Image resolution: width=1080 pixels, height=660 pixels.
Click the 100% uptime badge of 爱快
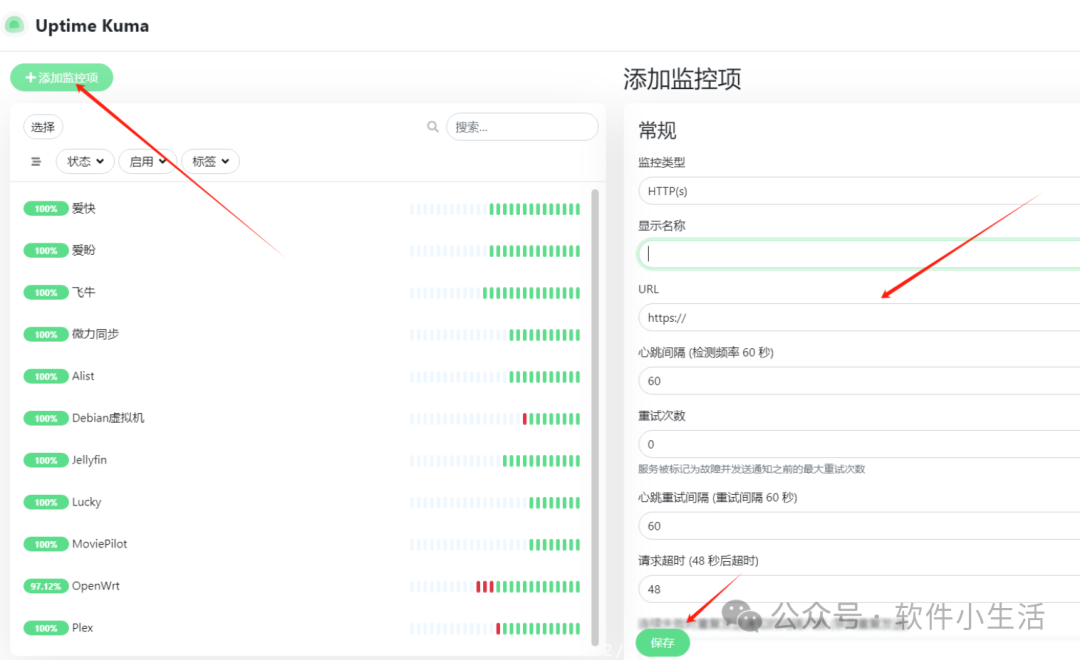(x=46, y=209)
